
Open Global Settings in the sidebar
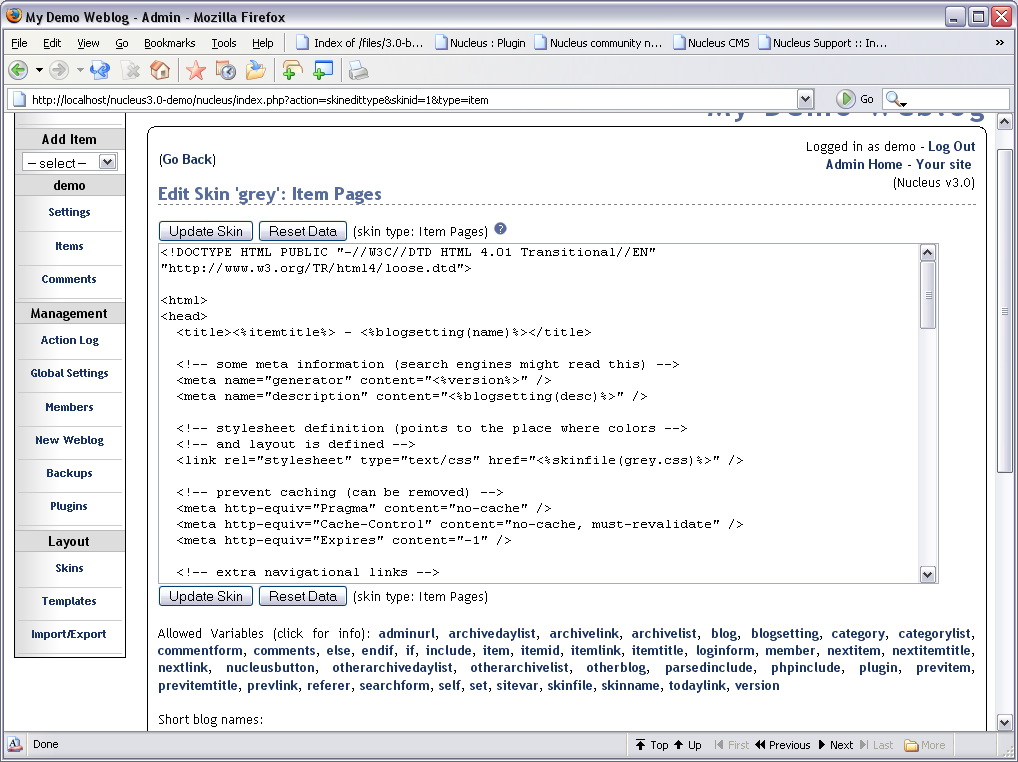coord(69,373)
